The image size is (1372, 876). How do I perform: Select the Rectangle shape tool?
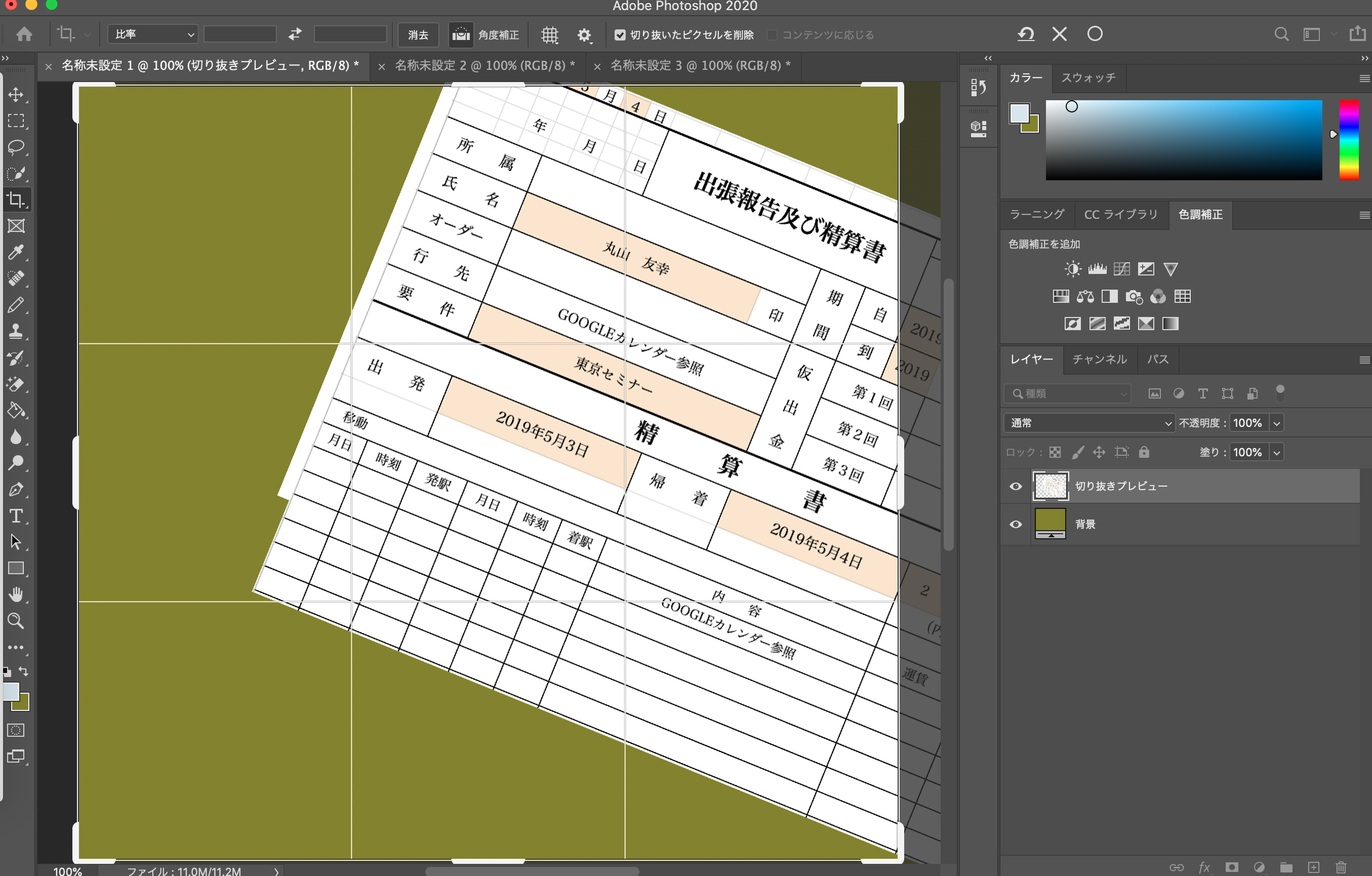(x=16, y=568)
